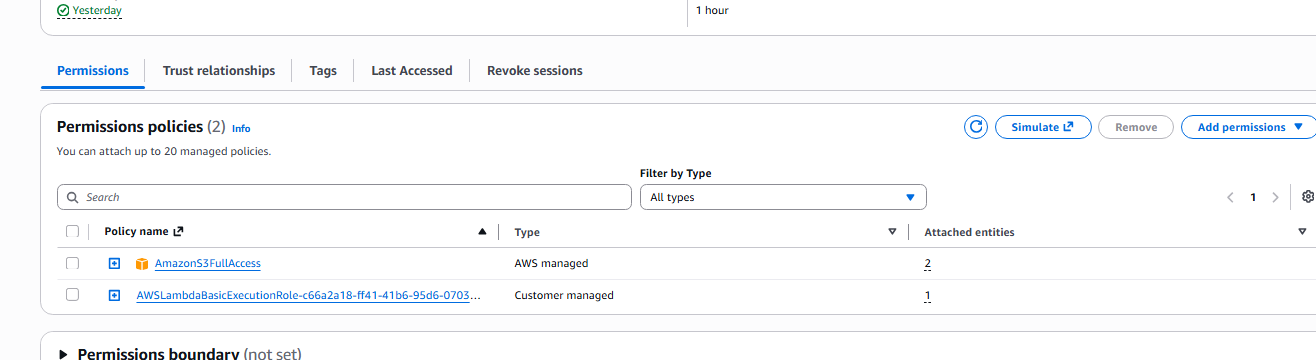Click the Customer managed type cell
Viewport: 1316px width, 360px height.
pos(564,296)
